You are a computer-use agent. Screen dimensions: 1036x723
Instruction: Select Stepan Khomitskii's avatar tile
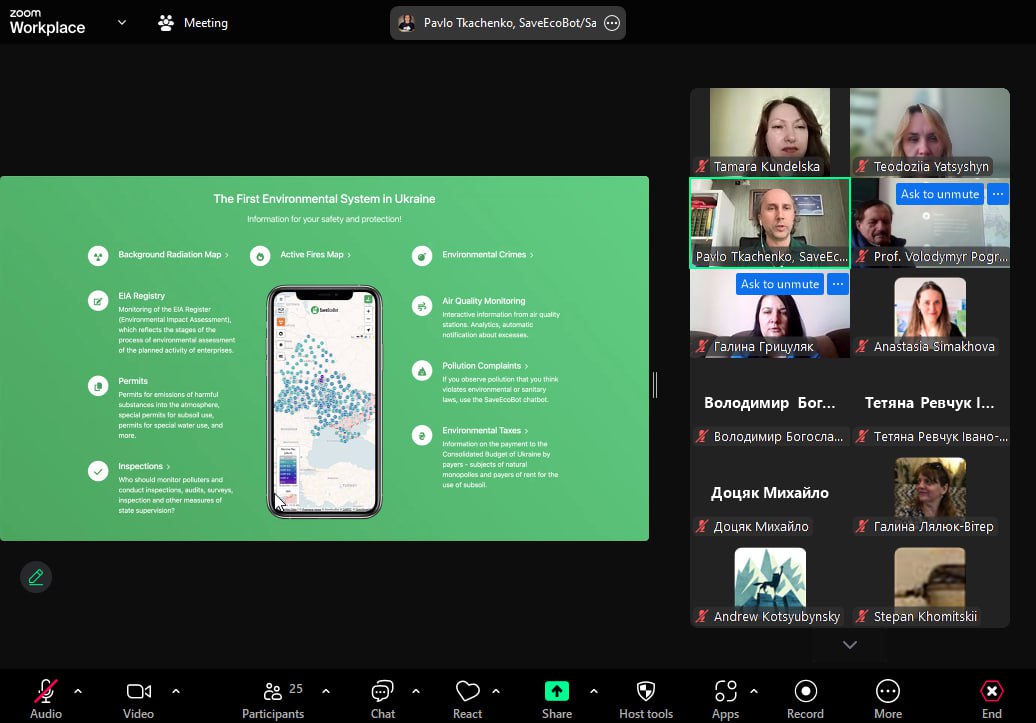click(x=930, y=583)
